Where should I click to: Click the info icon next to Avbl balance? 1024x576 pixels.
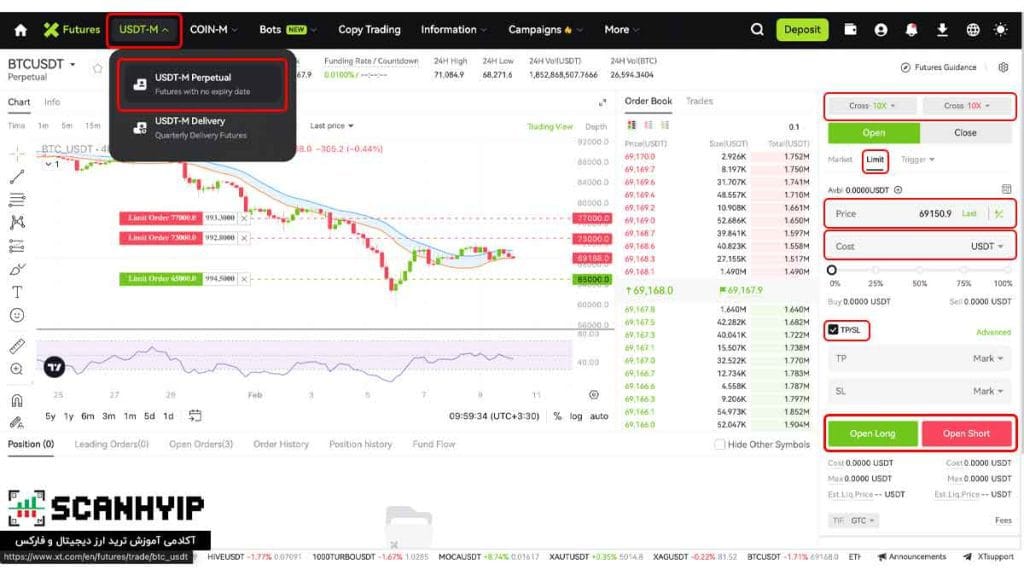pyautogui.click(x=899, y=190)
